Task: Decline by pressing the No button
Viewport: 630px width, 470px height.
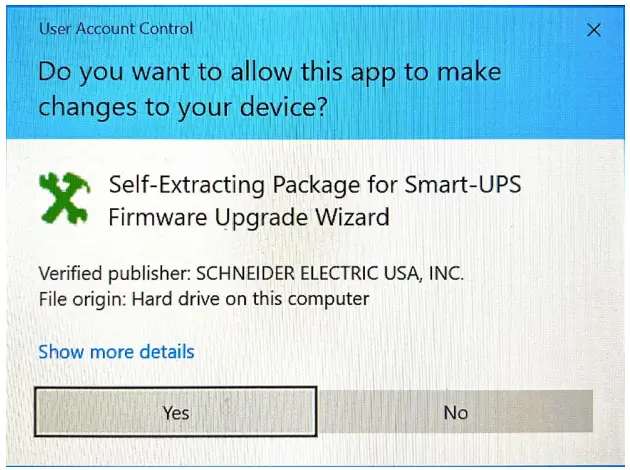Action: tap(455, 411)
